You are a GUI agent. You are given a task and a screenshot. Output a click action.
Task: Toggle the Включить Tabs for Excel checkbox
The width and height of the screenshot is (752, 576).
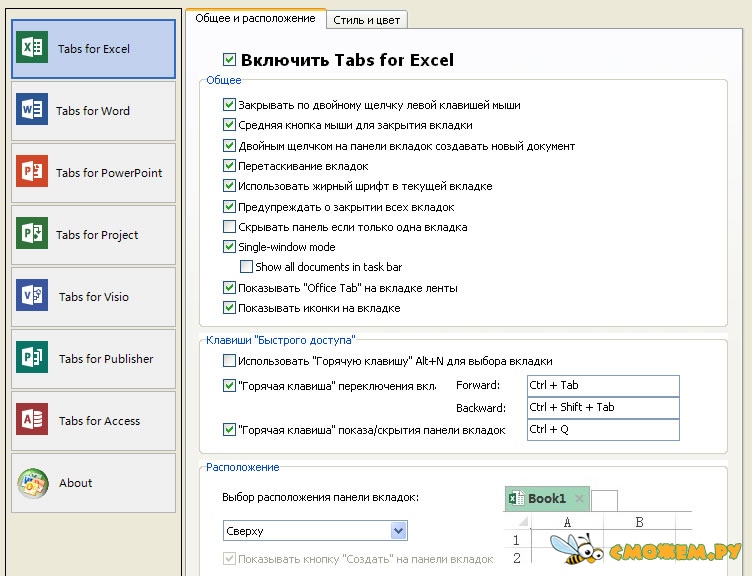tap(229, 60)
